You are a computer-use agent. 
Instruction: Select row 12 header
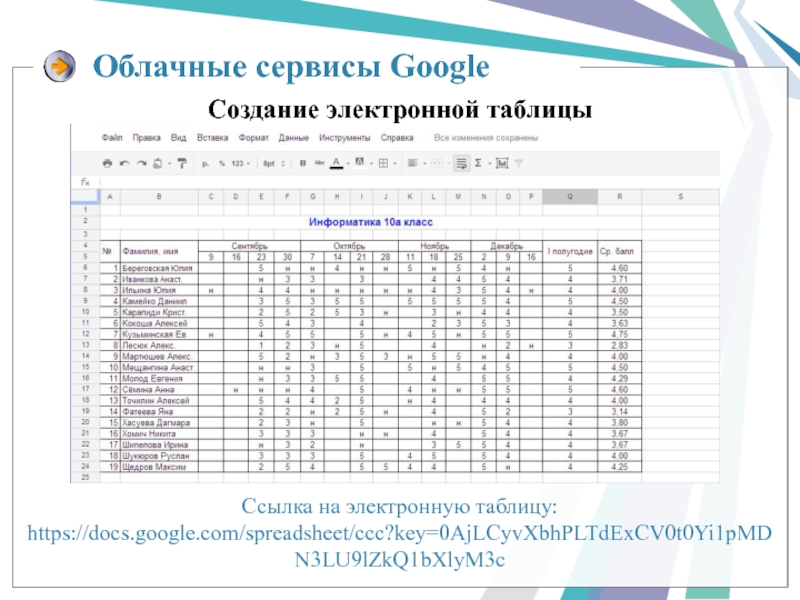85,334
